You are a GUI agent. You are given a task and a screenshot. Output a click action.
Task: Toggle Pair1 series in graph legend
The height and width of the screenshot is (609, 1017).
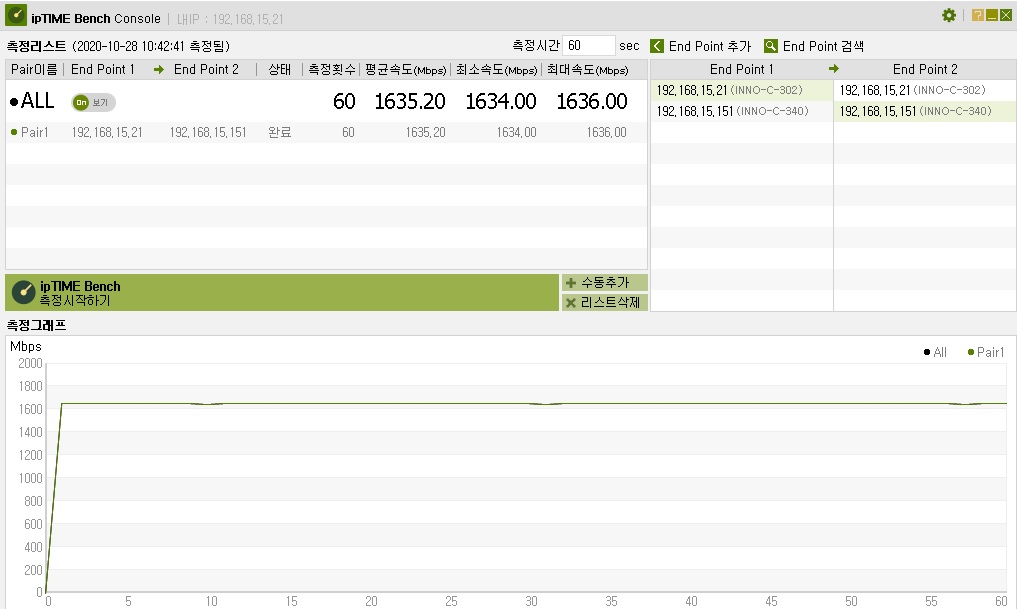coord(985,352)
